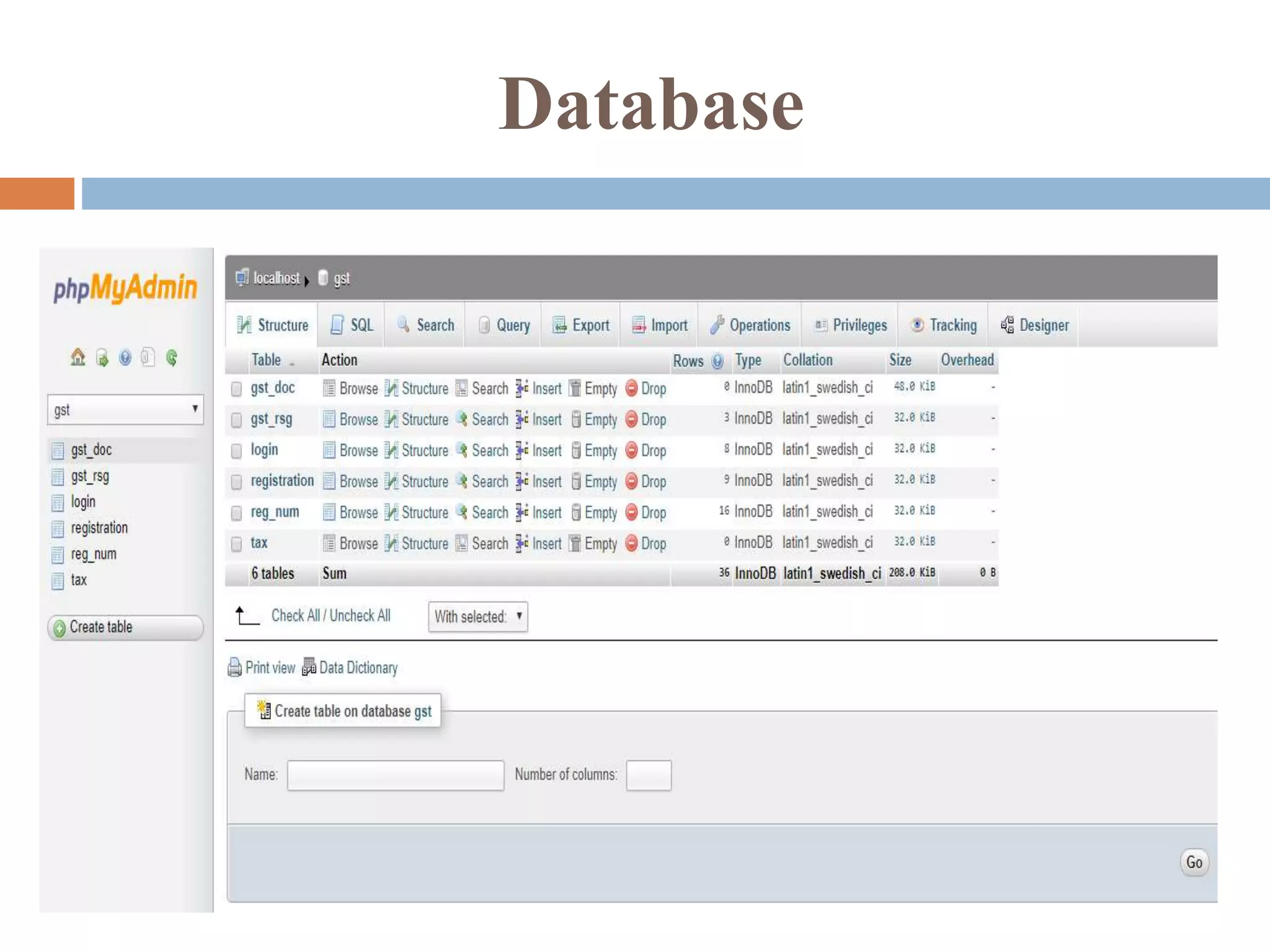Viewport: 1270px width, 952px height.
Task: Click the Check All link
Action: (x=296, y=615)
